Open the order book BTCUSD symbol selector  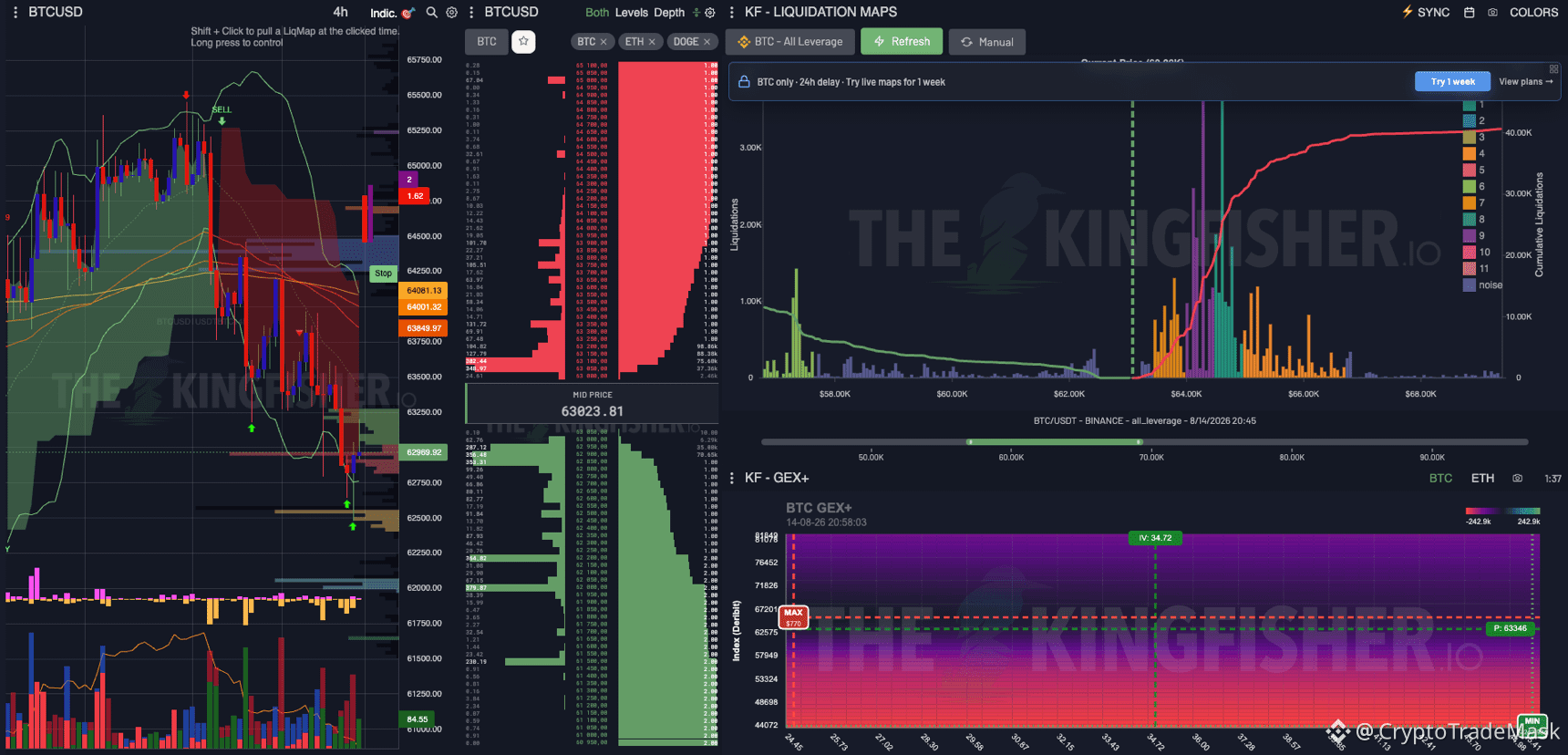pos(511,12)
